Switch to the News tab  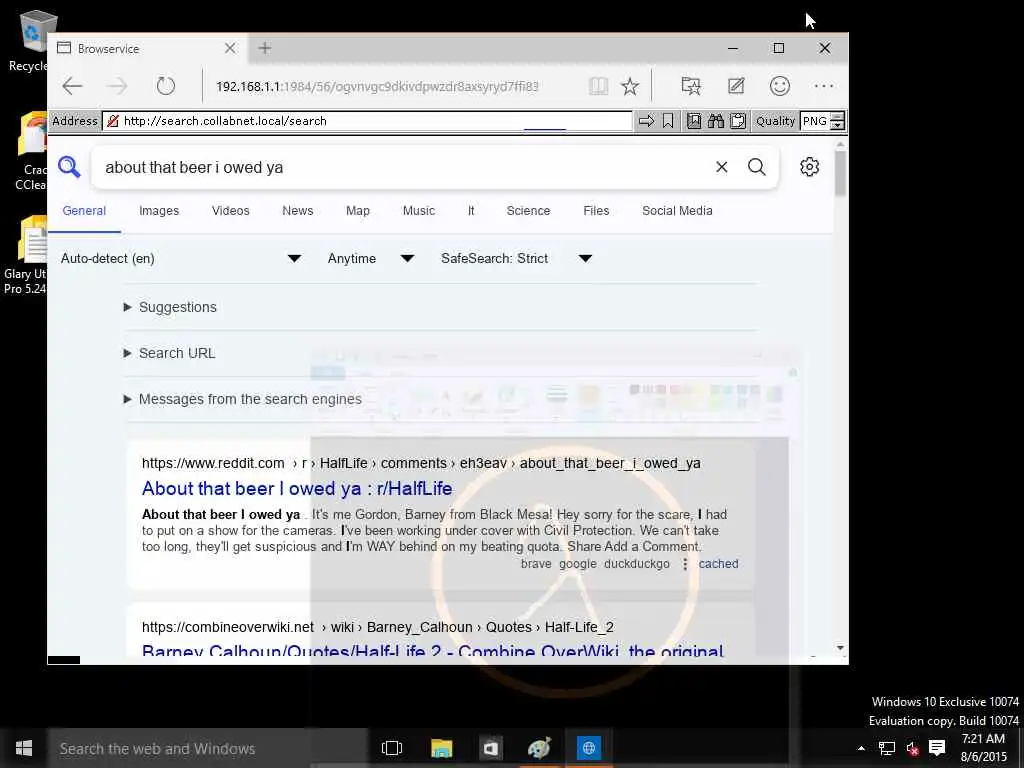[298, 211]
